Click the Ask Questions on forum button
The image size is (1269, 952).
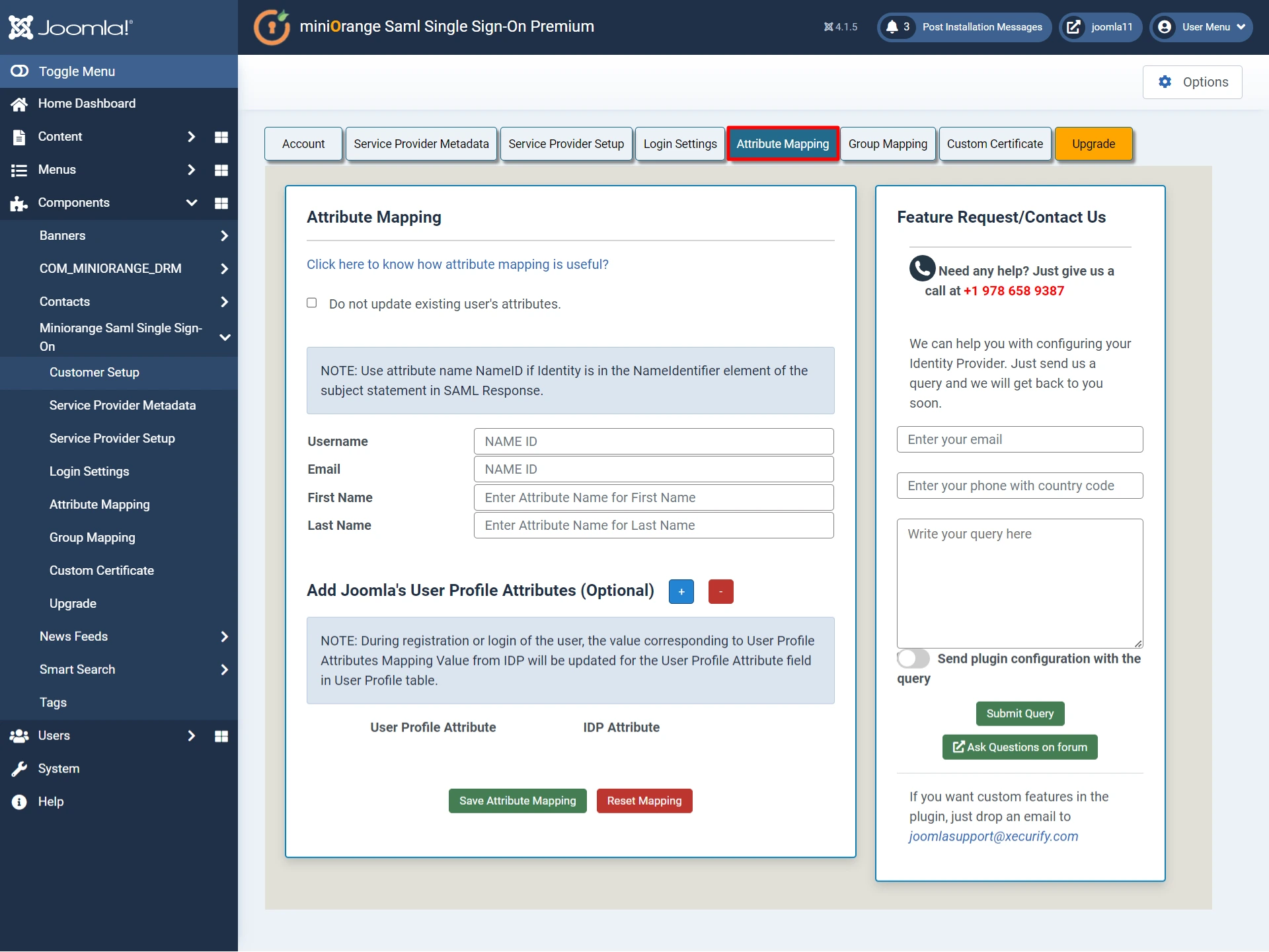[1020, 747]
